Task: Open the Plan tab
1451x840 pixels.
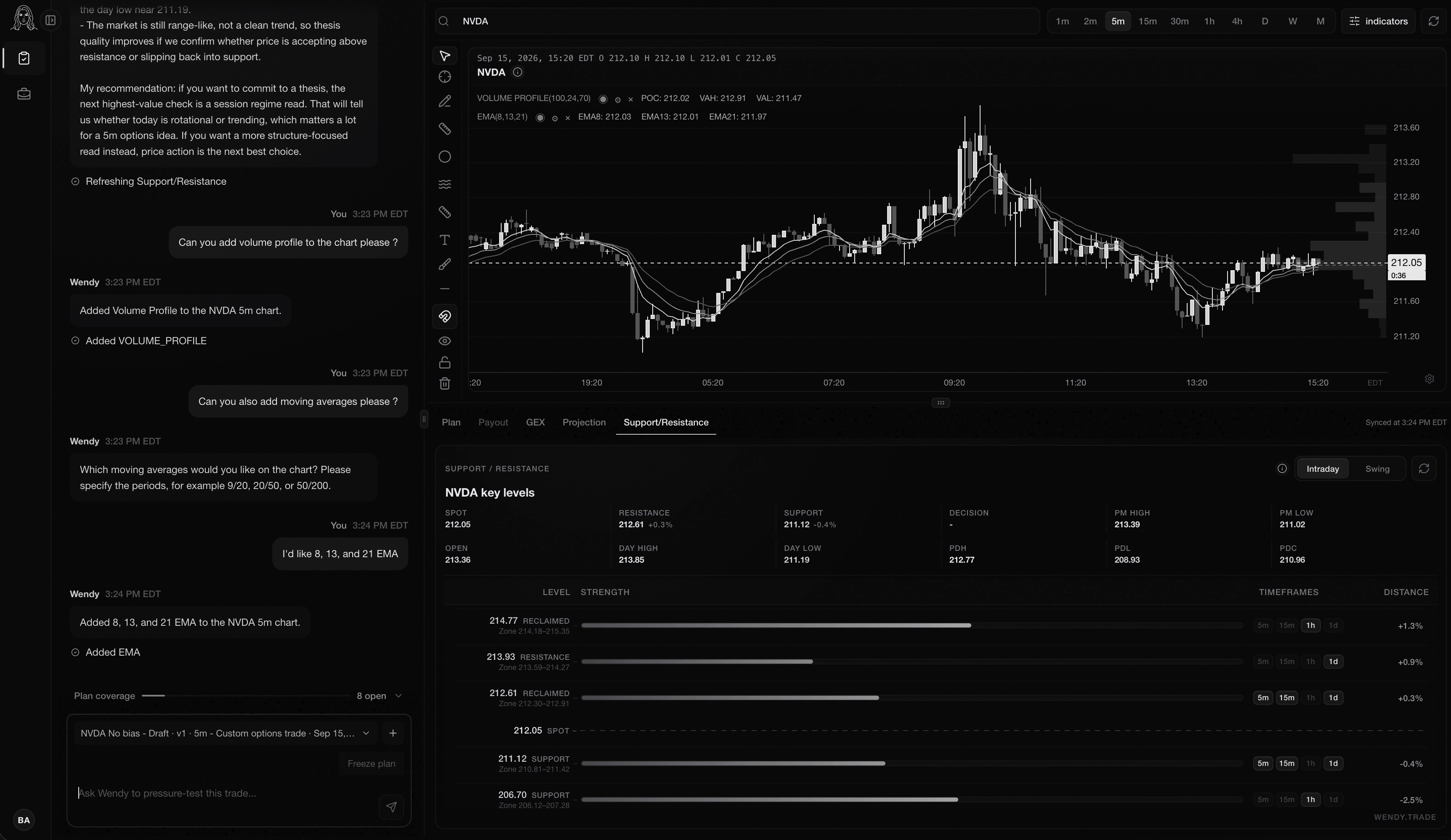Action: tap(451, 423)
